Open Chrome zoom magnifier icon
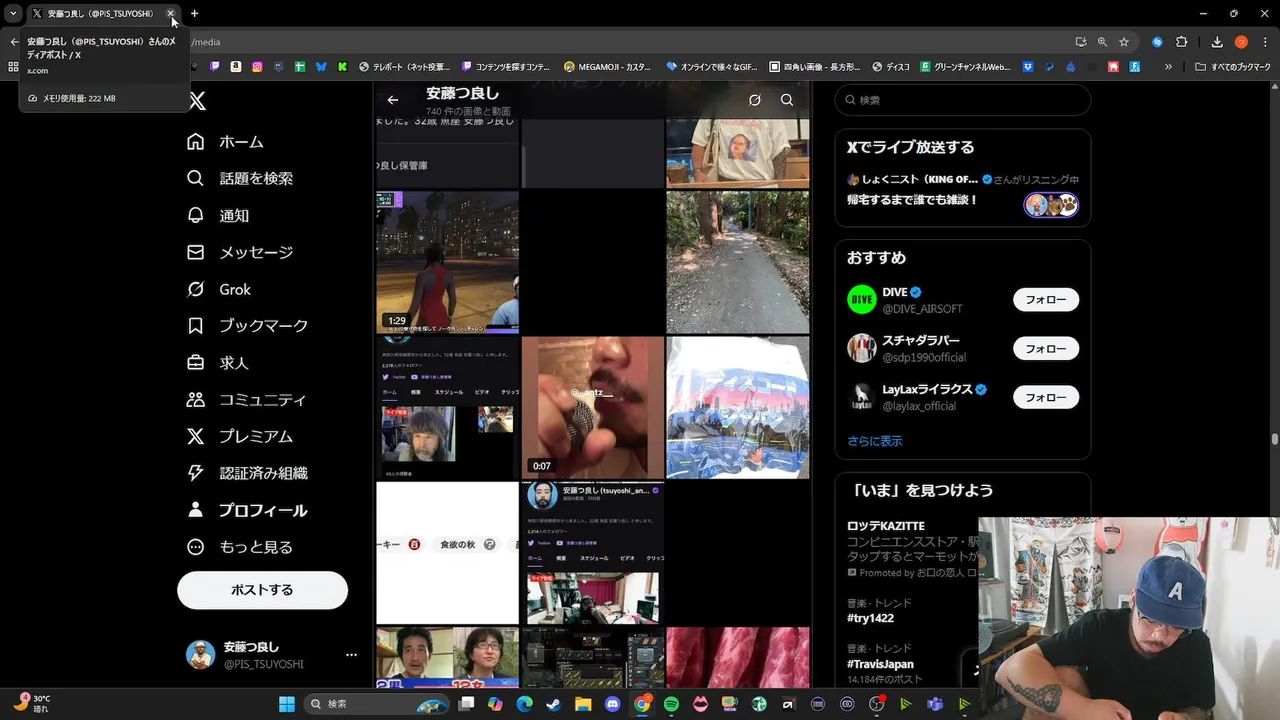The height and width of the screenshot is (720, 1280). tap(1102, 42)
